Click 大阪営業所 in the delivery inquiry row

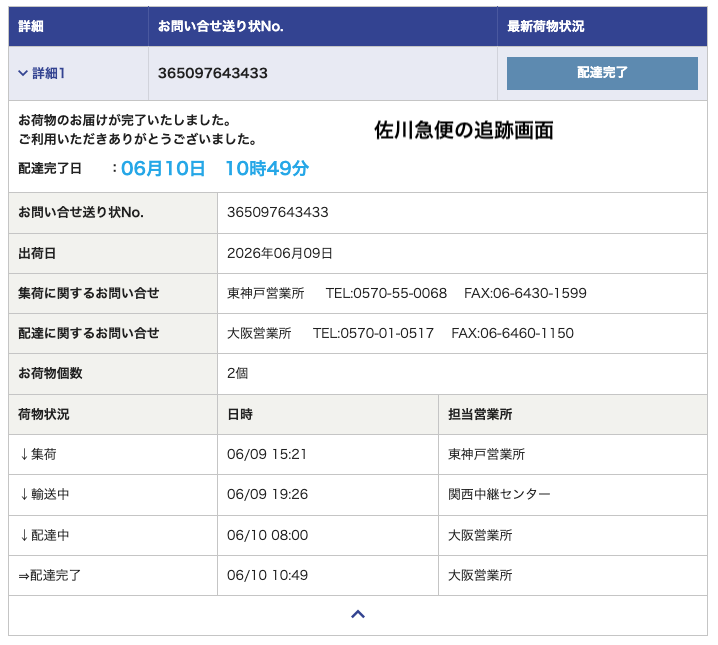pyautogui.click(x=259, y=333)
